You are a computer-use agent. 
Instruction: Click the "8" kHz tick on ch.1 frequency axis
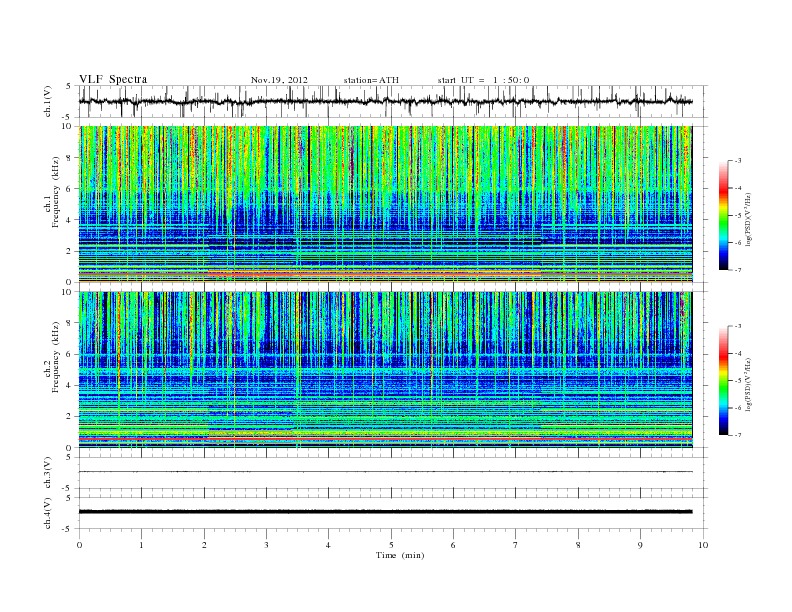point(70,158)
